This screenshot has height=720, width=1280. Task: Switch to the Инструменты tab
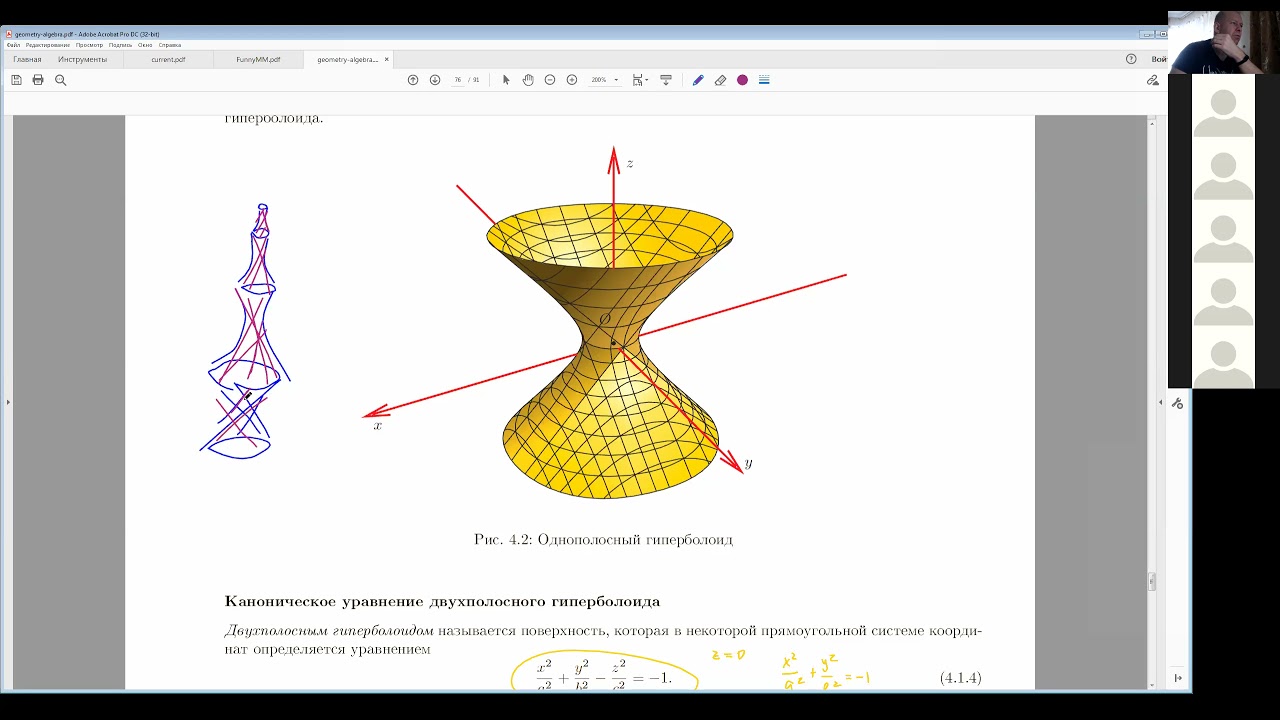(82, 59)
